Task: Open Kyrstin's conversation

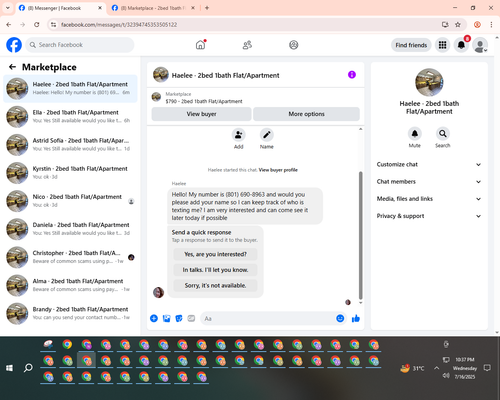Action: (70, 173)
